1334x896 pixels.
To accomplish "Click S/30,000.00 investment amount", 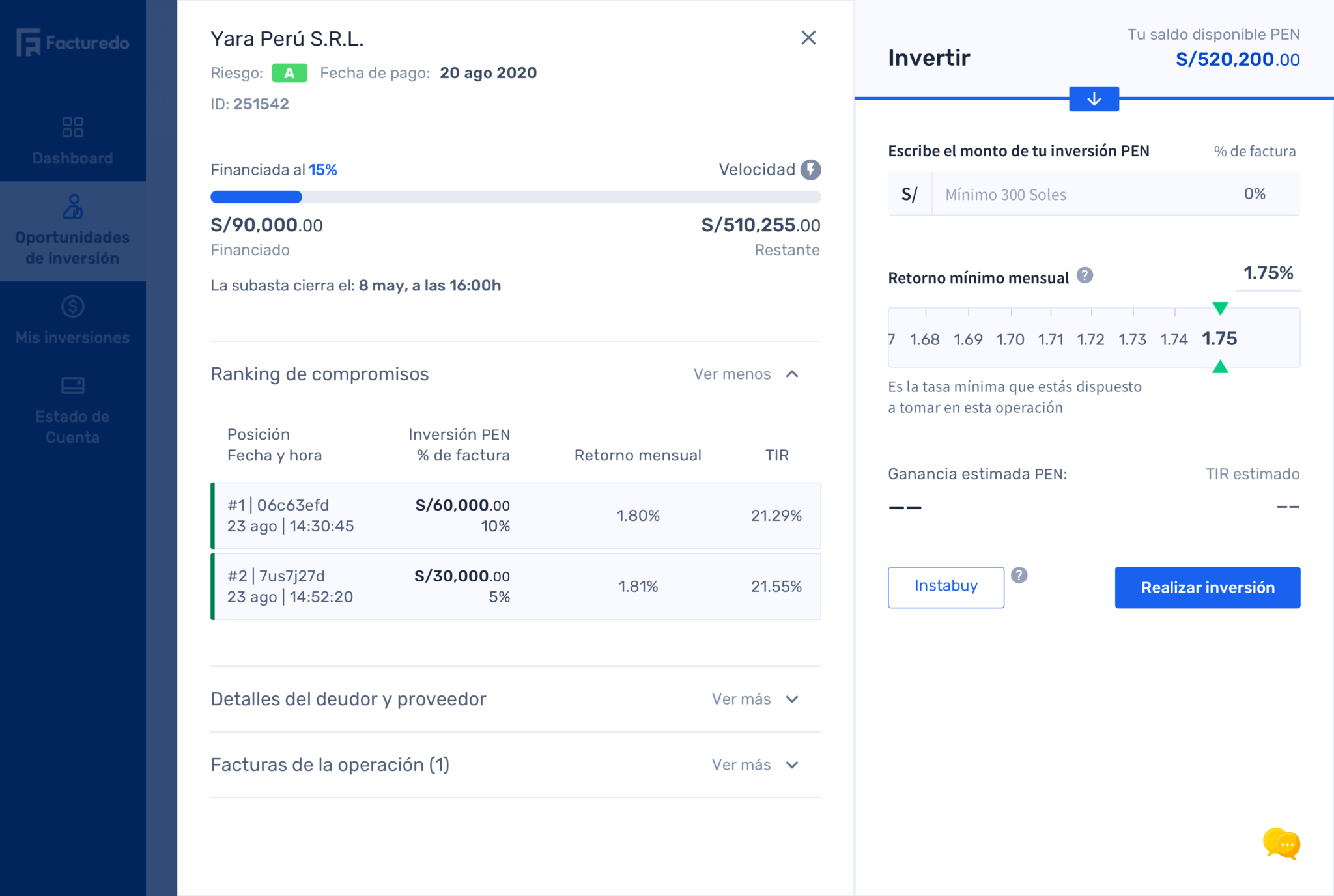I will point(462,576).
